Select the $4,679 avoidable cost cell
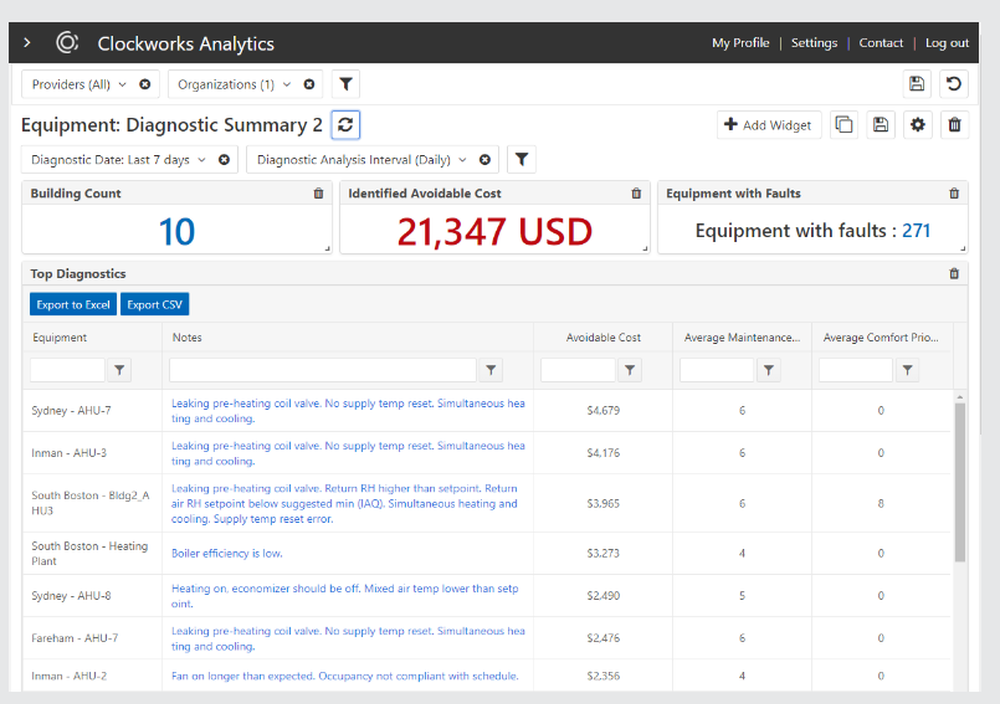Viewport: 1000px width, 704px height. pyautogui.click(x=603, y=411)
